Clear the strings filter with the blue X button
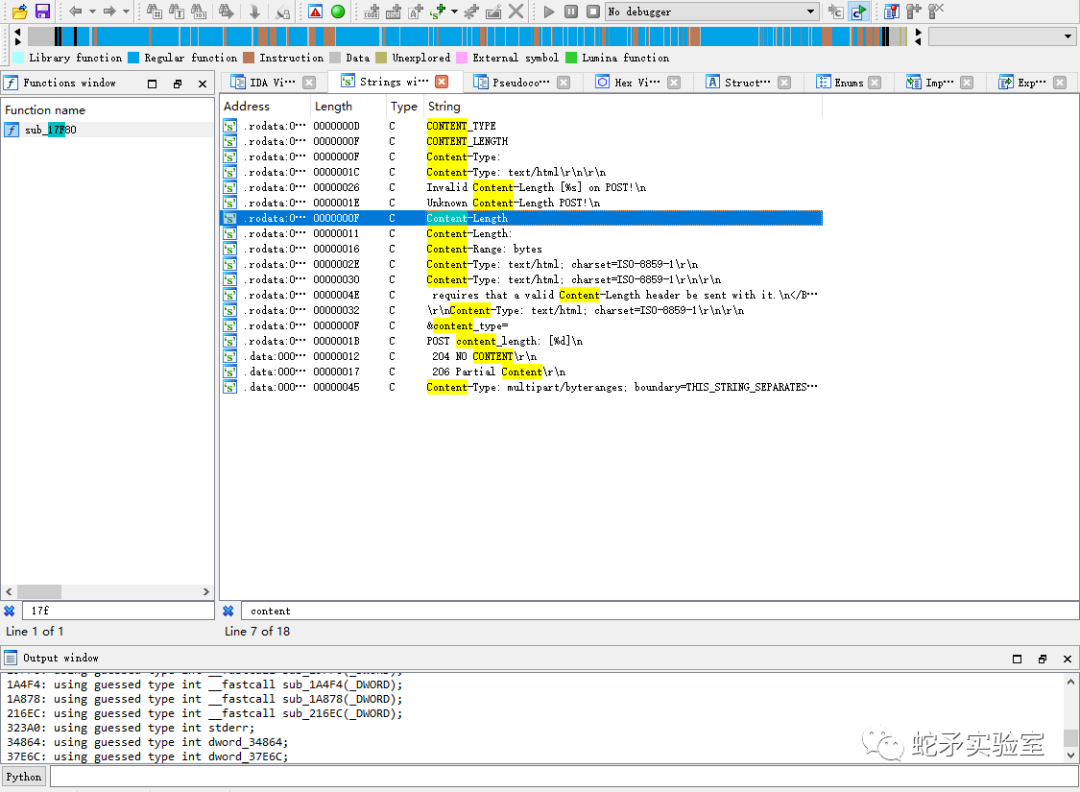 coord(227,610)
